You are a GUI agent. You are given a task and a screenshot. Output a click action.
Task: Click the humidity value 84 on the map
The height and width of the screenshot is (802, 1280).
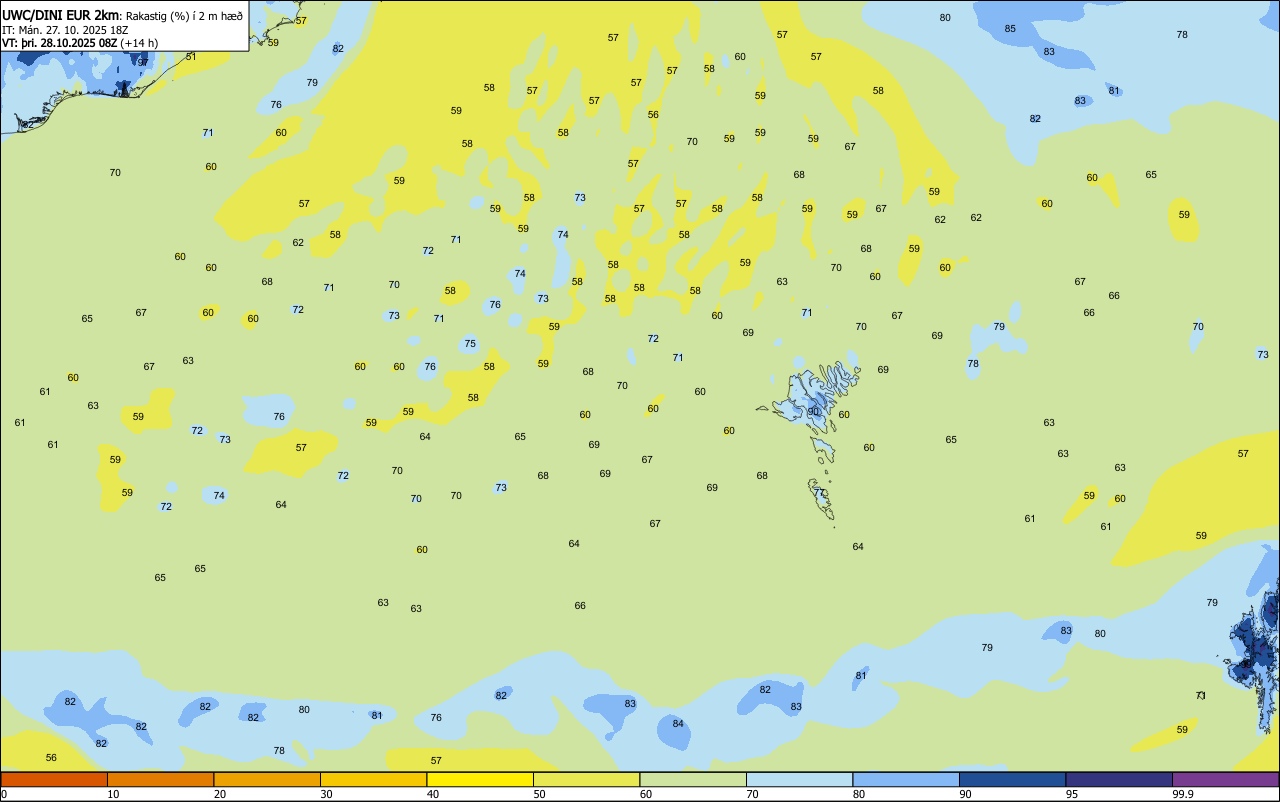678,723
